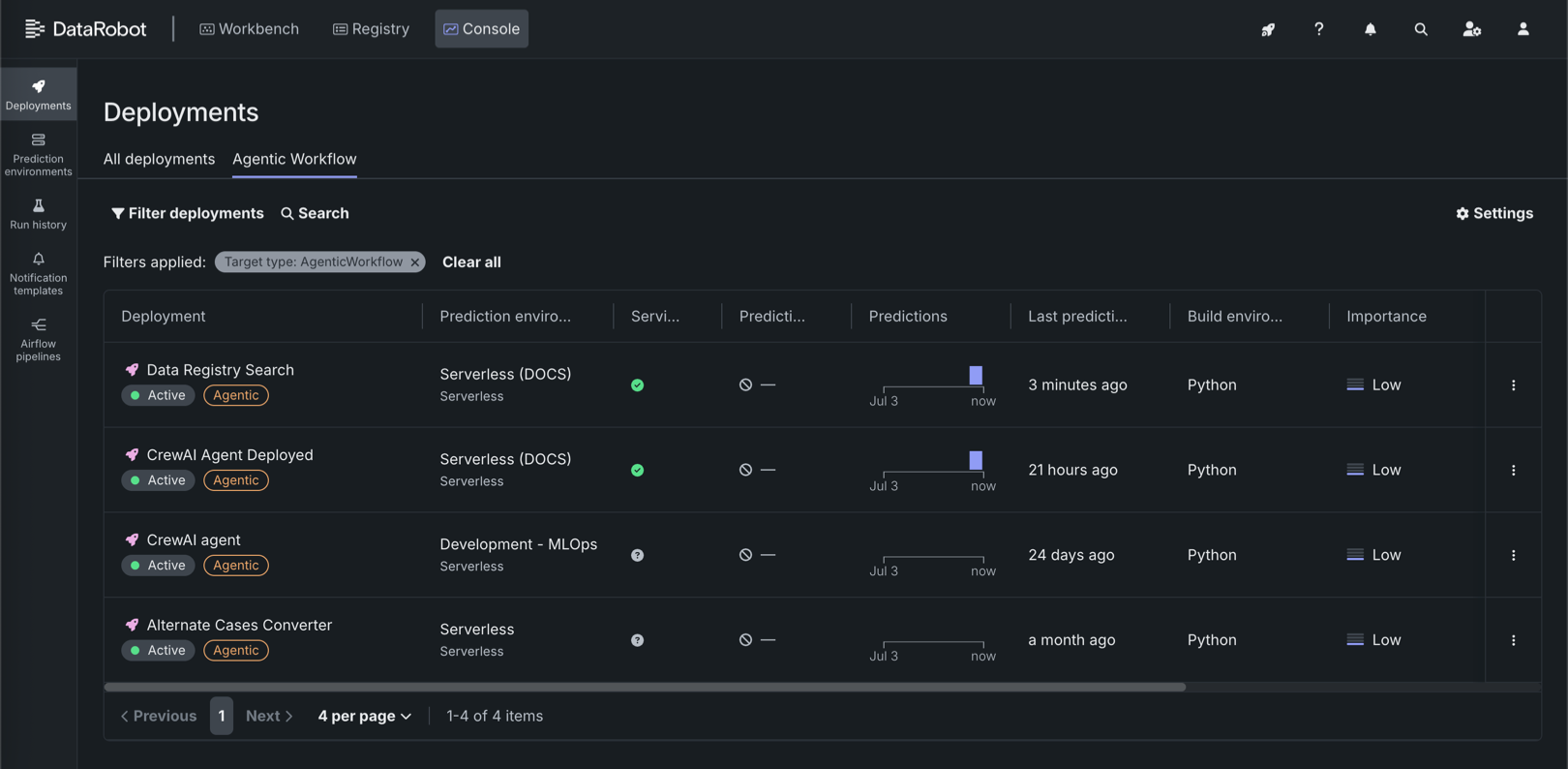Go to Airflow pipelines section
1568x769 pixels.
(x=38, y=339)
